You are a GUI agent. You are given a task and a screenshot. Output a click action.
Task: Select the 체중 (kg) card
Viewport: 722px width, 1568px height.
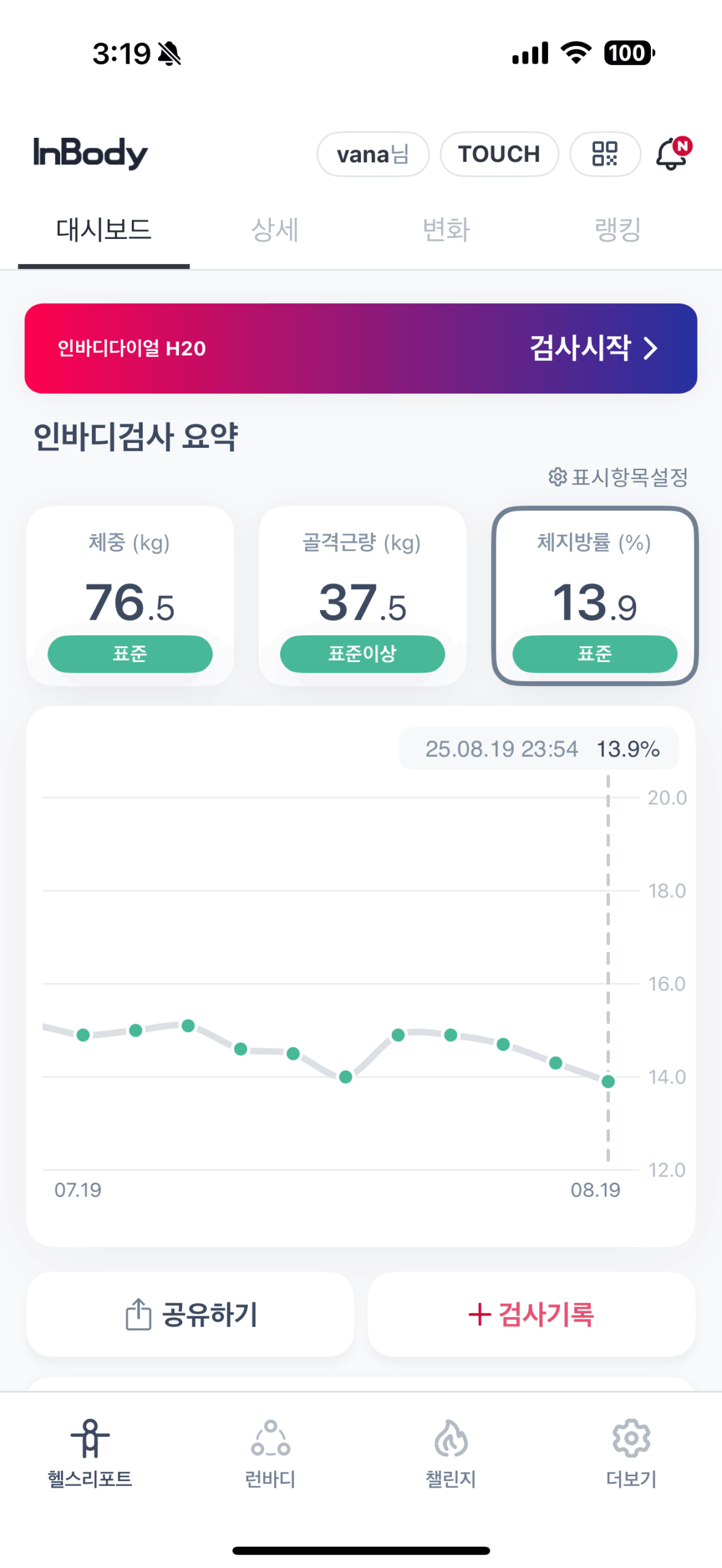(130, 594)
